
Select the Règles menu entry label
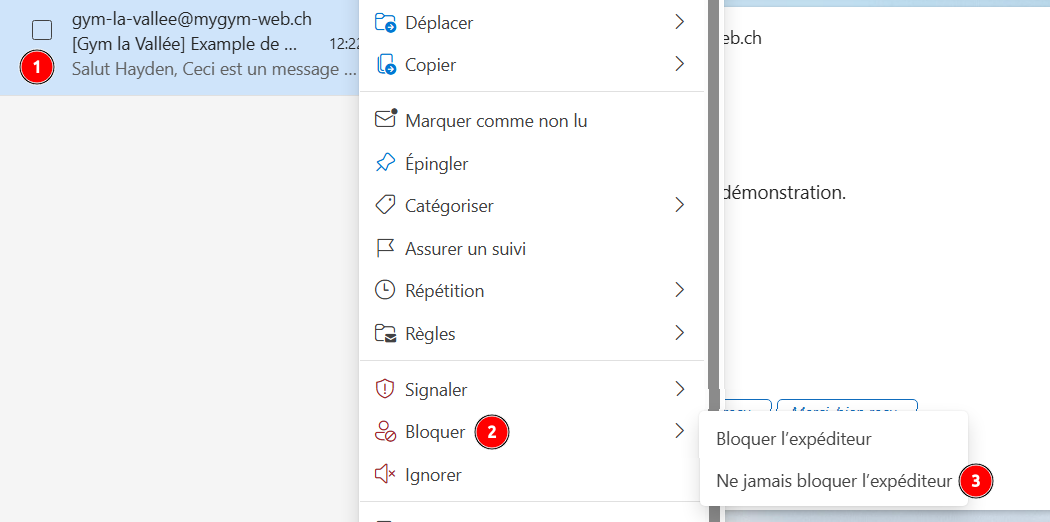[x=430, y=333]
